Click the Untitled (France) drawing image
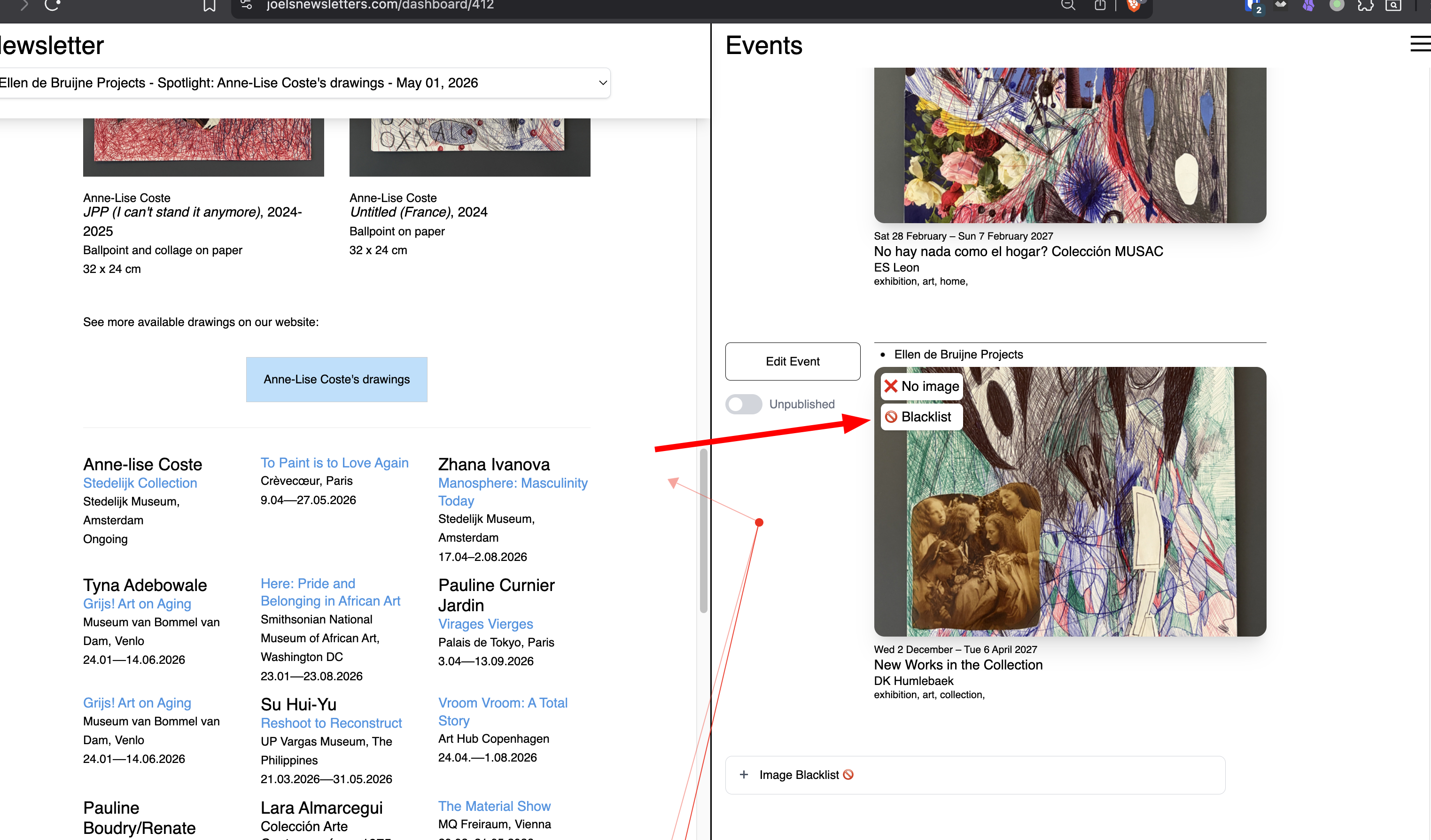The height and width of the screenshot is (840, 1431). click(470, 147)
